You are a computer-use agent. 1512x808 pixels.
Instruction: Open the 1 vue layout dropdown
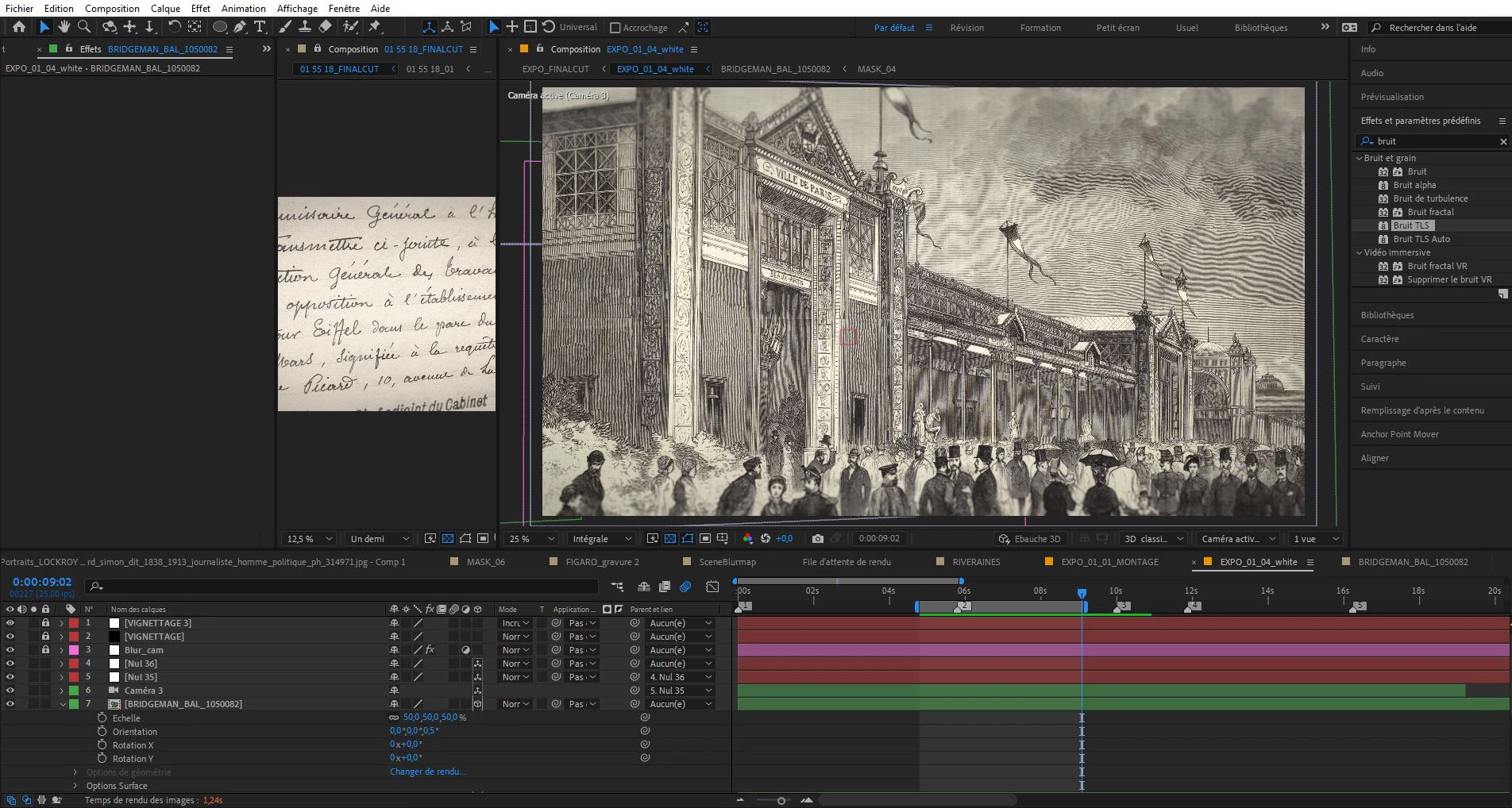[1315, 539]
